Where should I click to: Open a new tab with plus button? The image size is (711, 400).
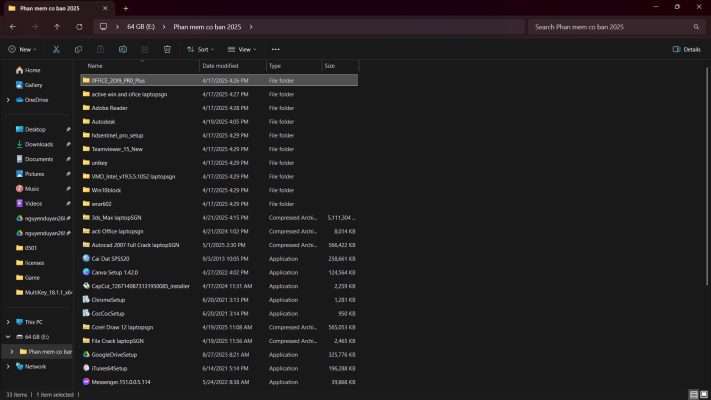click(x=125, y=8)
